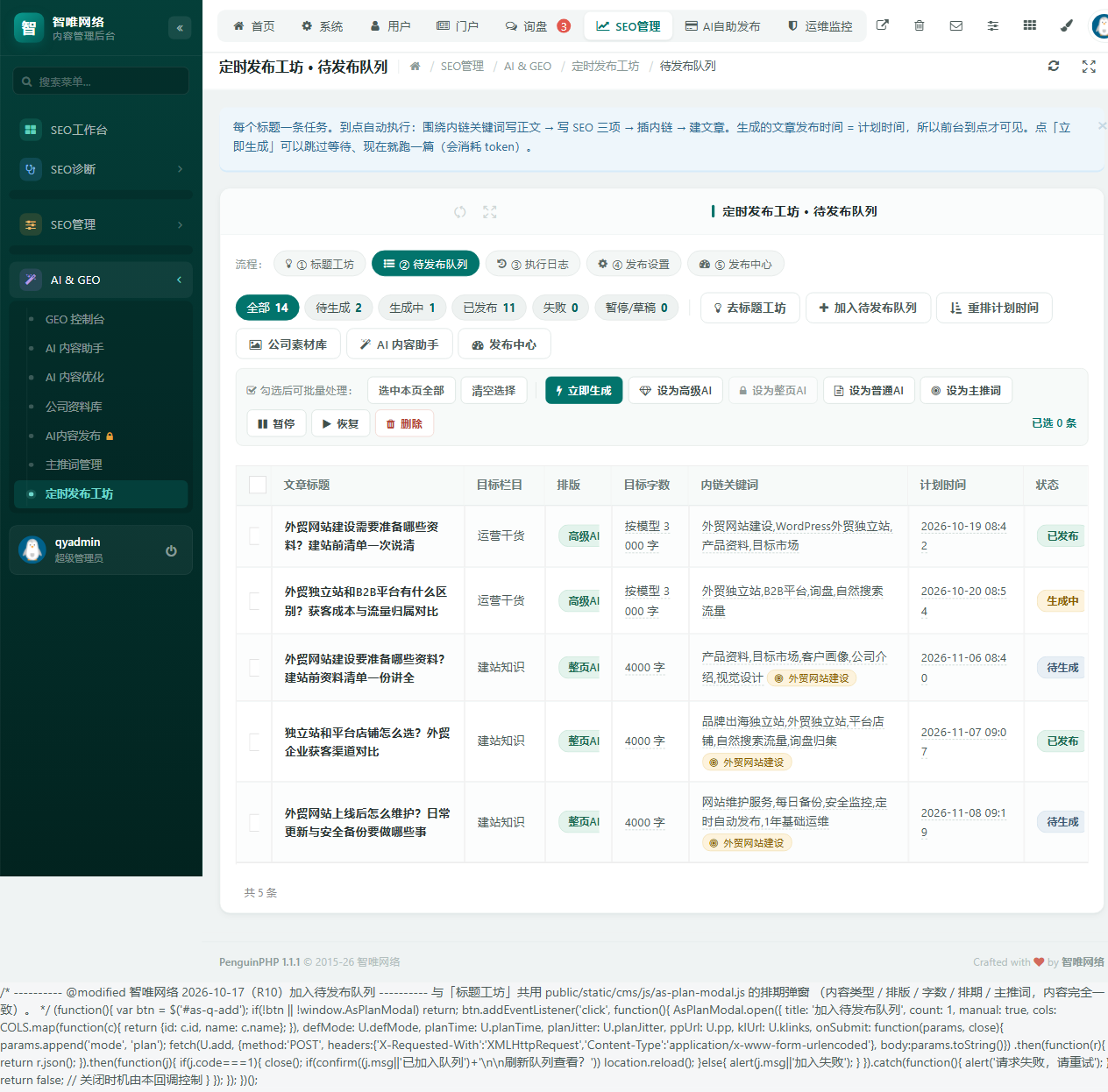1108x1092 pixels.
Task: Click the 立即生成 button
Action: 584,391
